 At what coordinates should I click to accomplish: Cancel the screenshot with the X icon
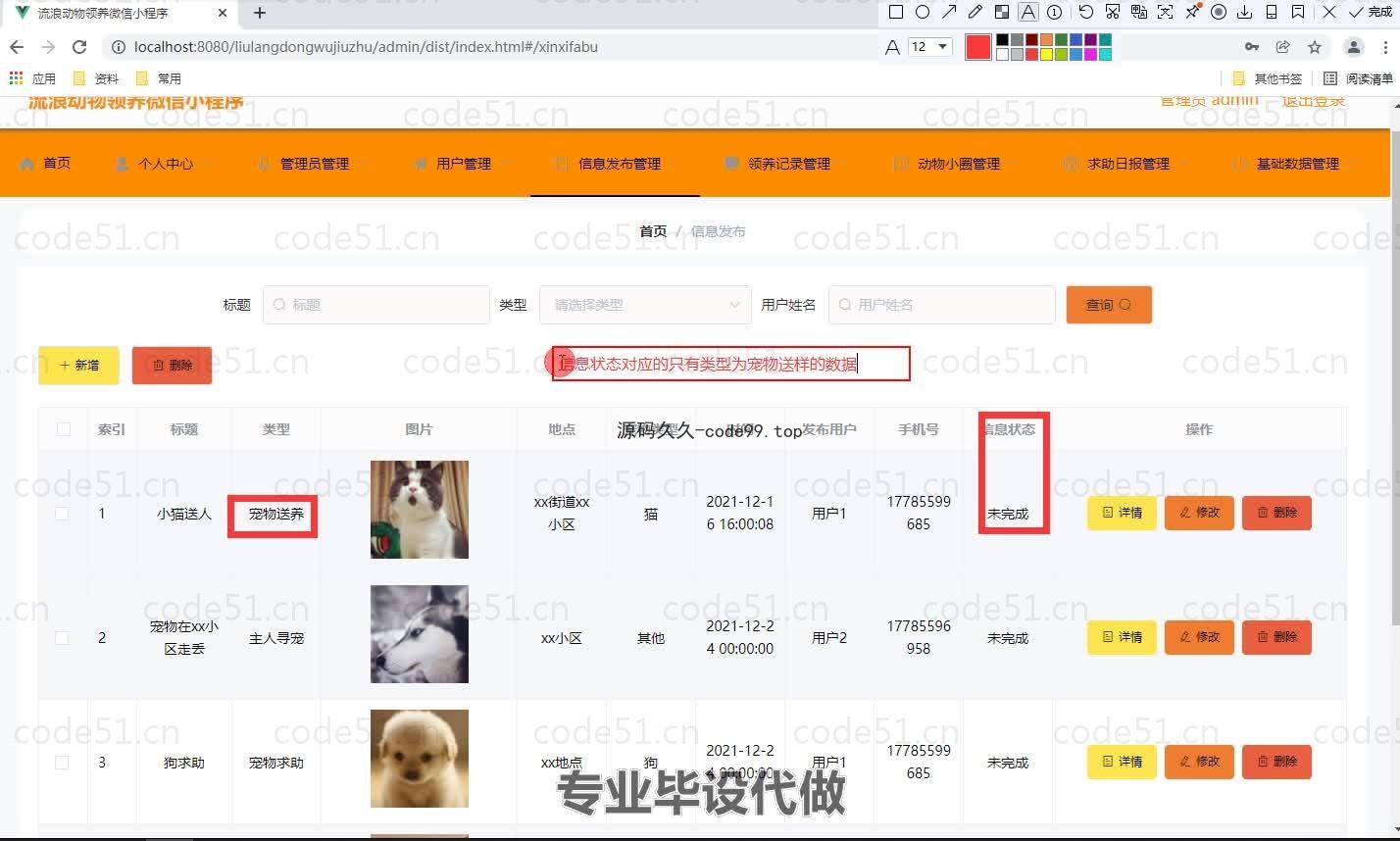coord(1329,12)
